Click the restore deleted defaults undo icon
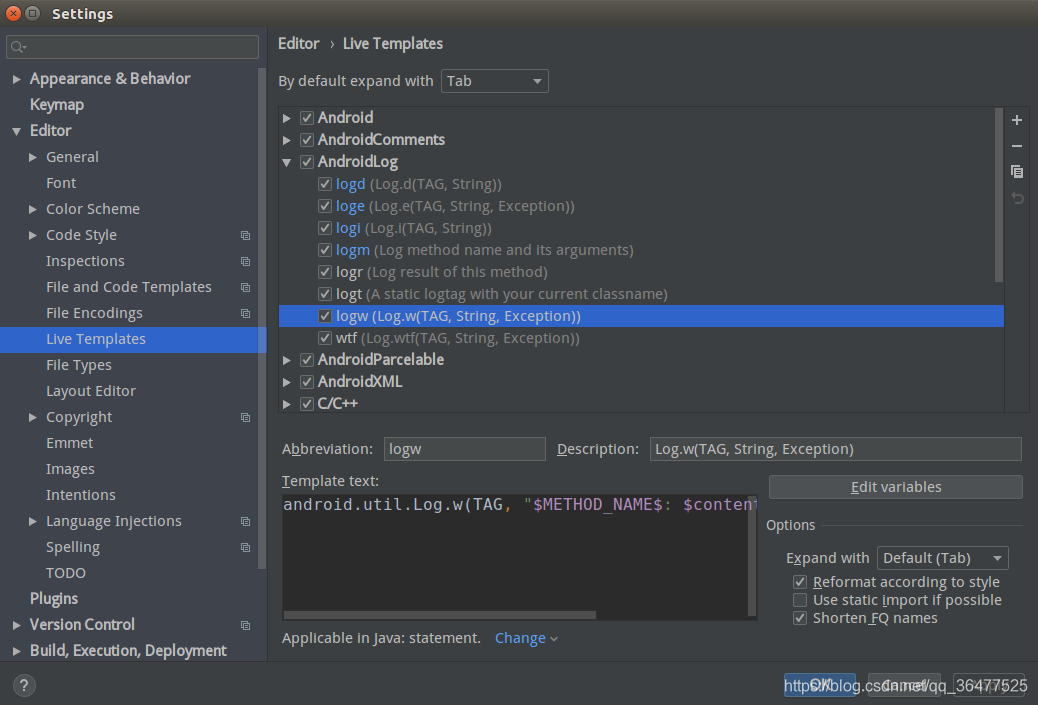The image size is (1038, 705). [x=1017, y=197]
